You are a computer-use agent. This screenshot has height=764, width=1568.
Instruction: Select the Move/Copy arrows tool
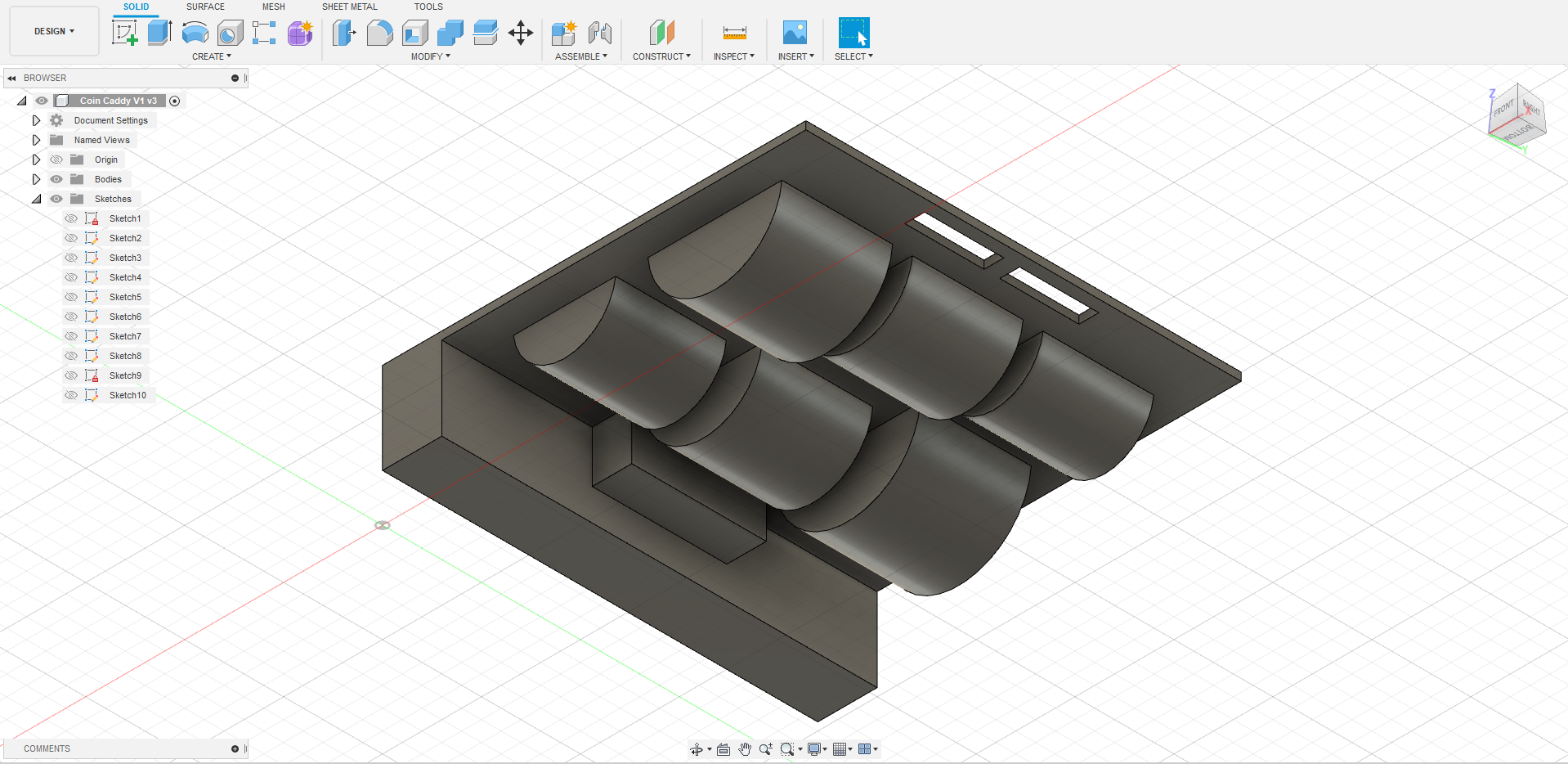pos(521,33)
